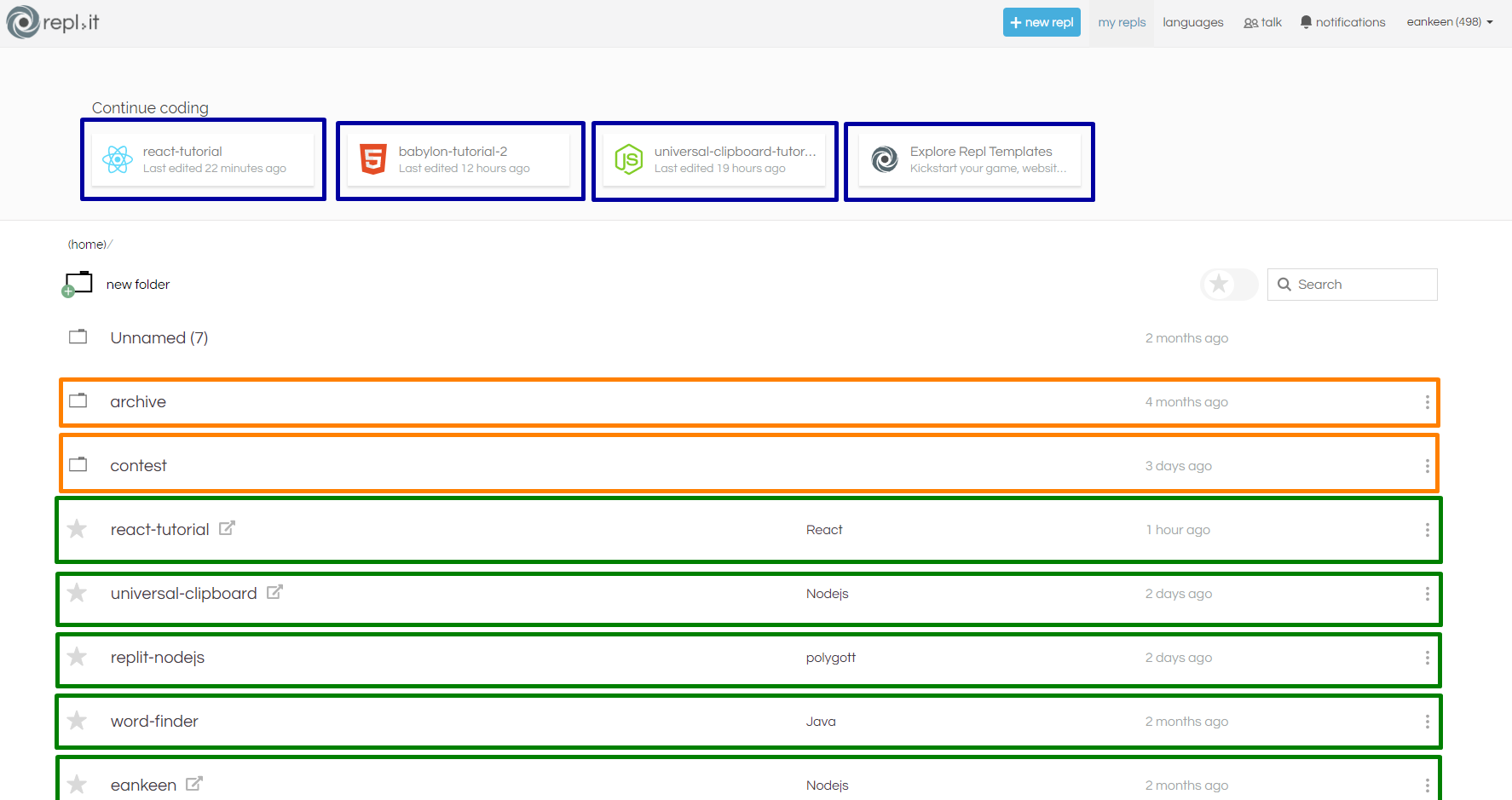Star the replit-nodejs repl

77,657
